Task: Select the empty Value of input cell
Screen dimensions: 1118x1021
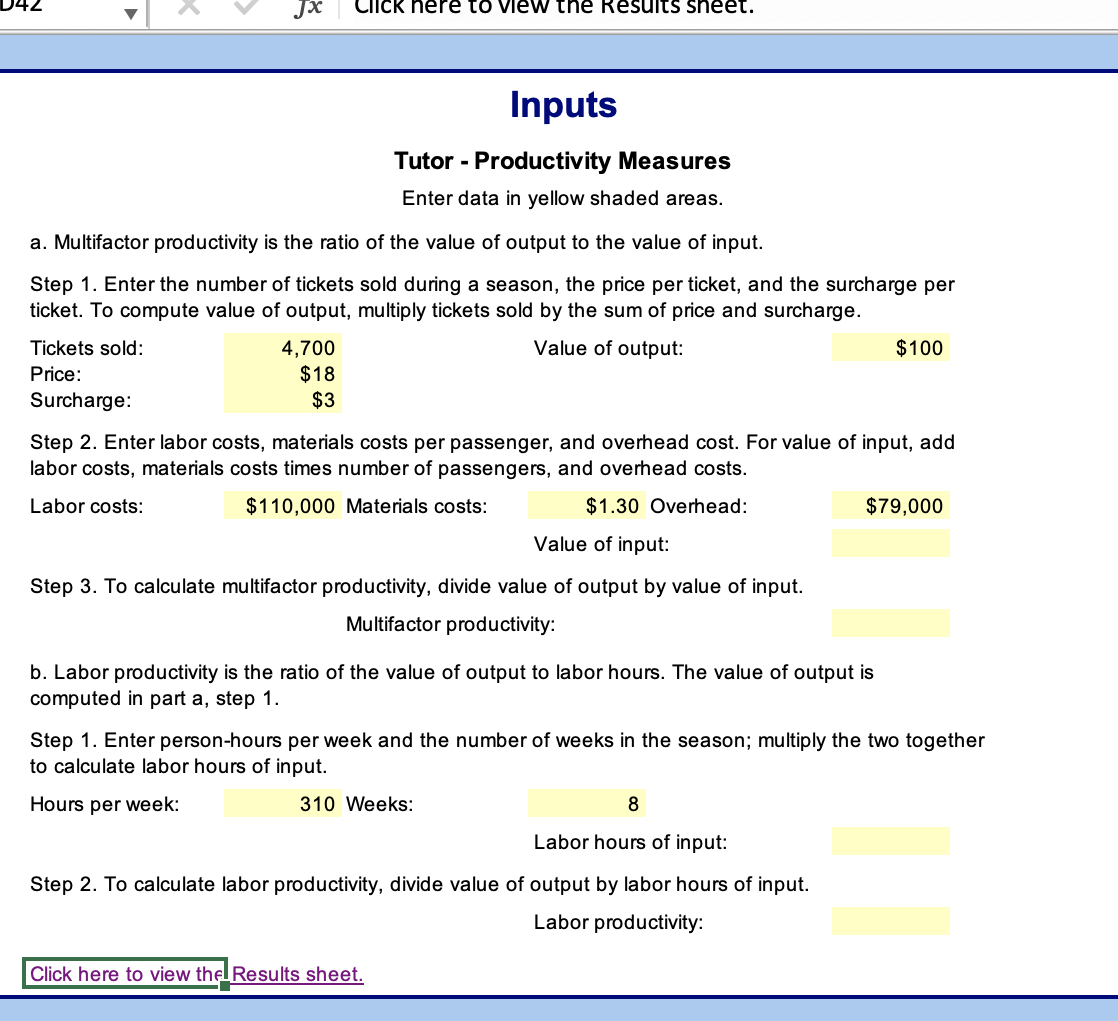Action: [x=890, y=543]
